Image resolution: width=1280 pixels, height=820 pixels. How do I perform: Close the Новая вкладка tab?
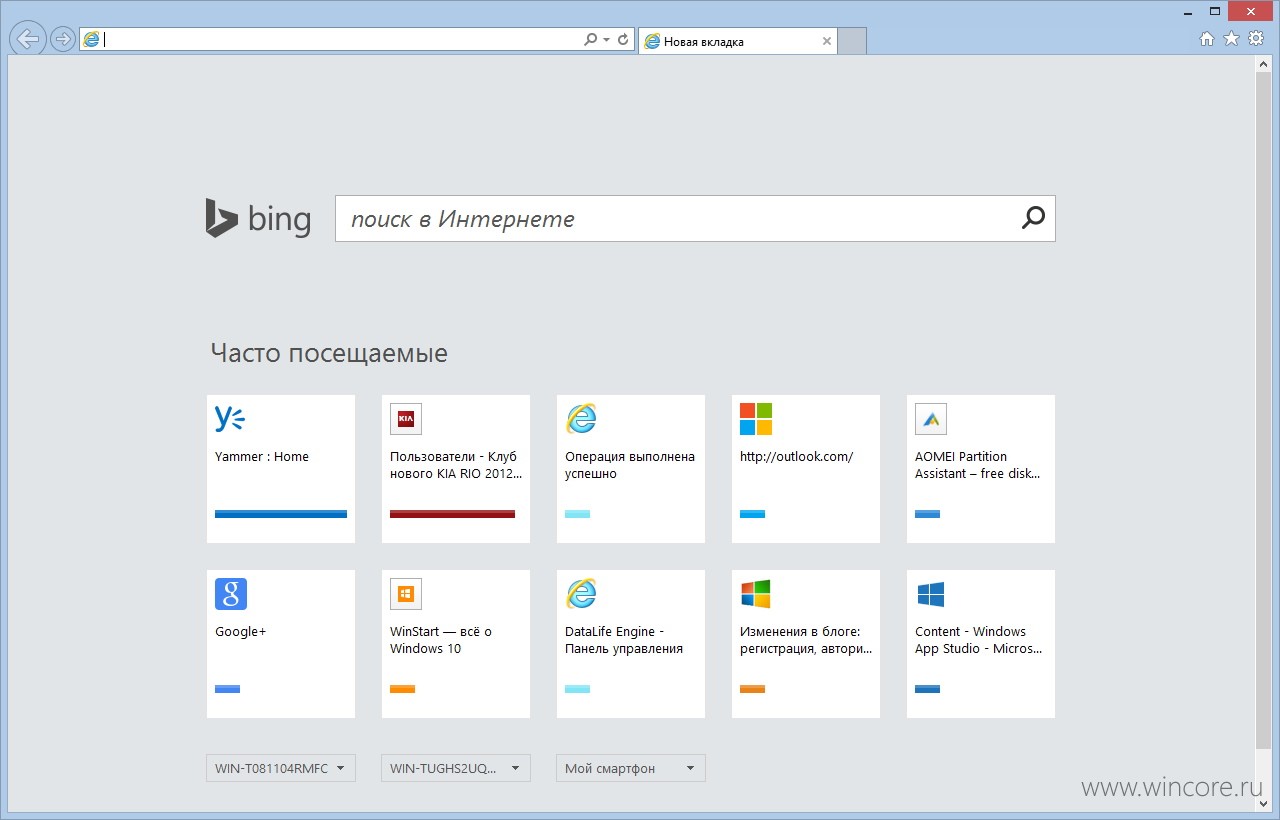pyautogui.click(x=827, y=42)
